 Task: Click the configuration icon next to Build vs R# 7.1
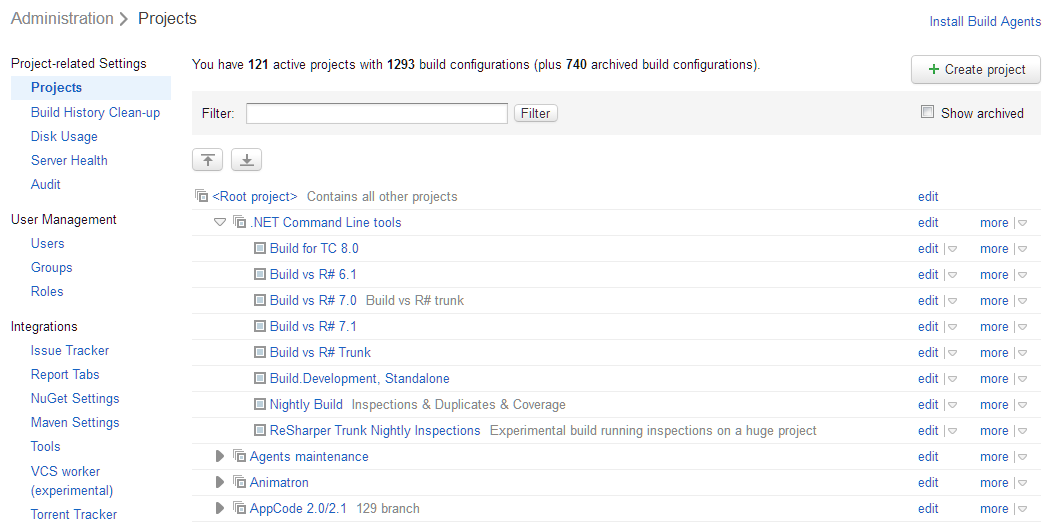(x=260, y=327)
